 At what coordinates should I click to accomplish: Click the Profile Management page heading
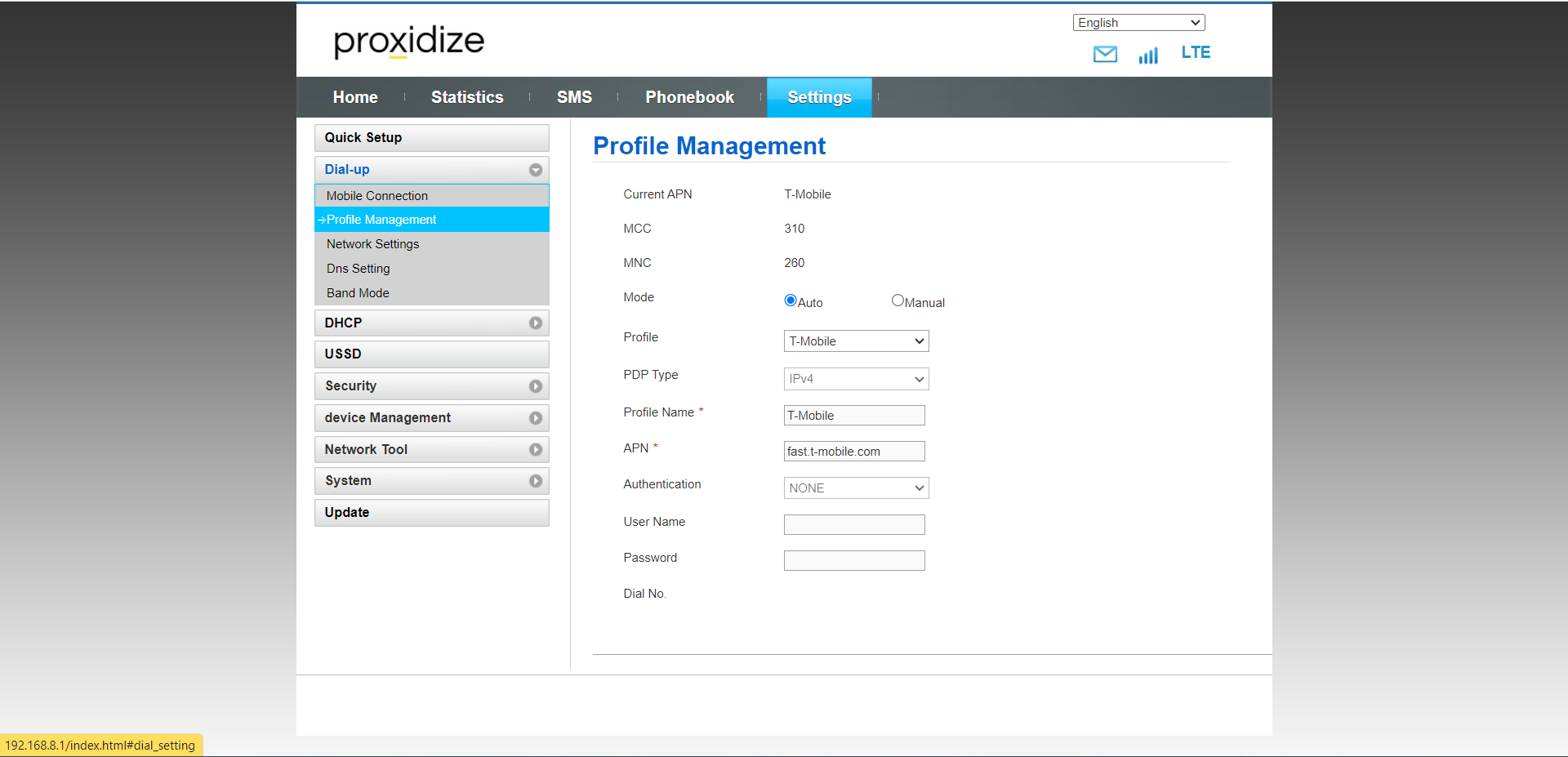tap(709, 146)
